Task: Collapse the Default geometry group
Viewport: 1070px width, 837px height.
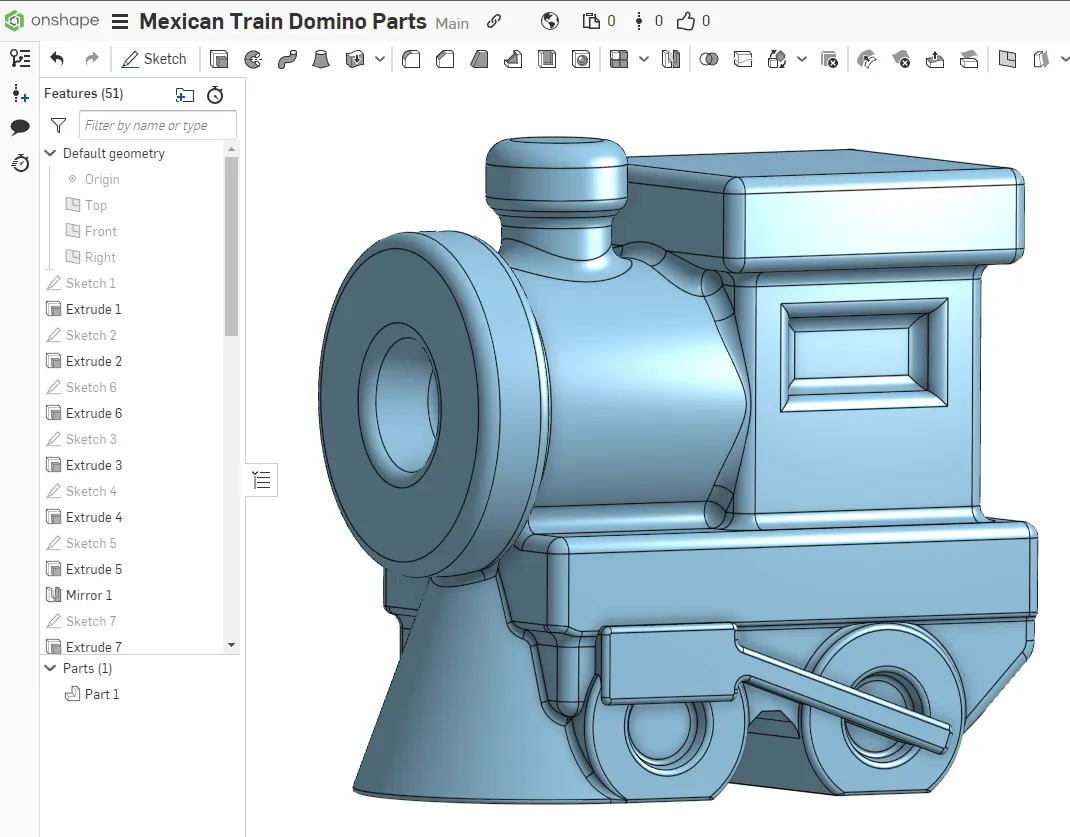Action: tap(51, 153)
